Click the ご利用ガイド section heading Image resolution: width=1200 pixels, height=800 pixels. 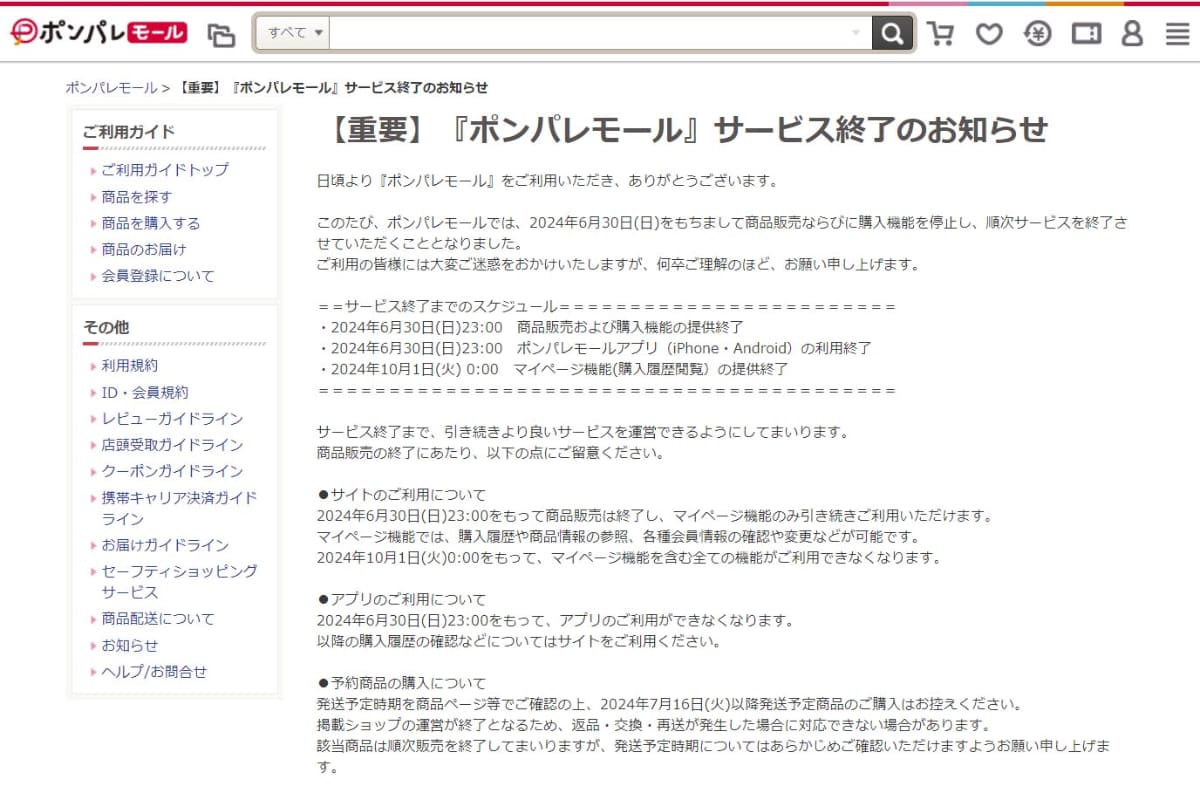pyautogui.click(x=128, y=131)
